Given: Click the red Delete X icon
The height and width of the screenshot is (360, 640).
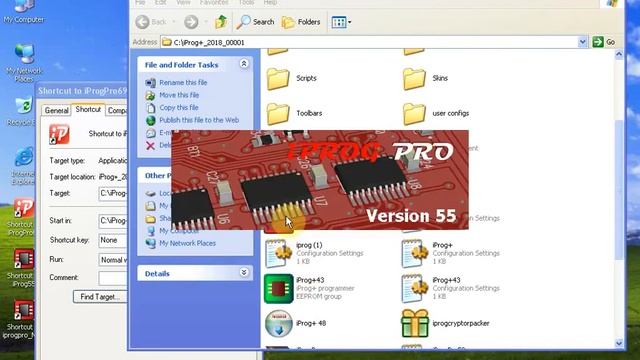Looking at the screenshot, I should (x=151, y=145).
